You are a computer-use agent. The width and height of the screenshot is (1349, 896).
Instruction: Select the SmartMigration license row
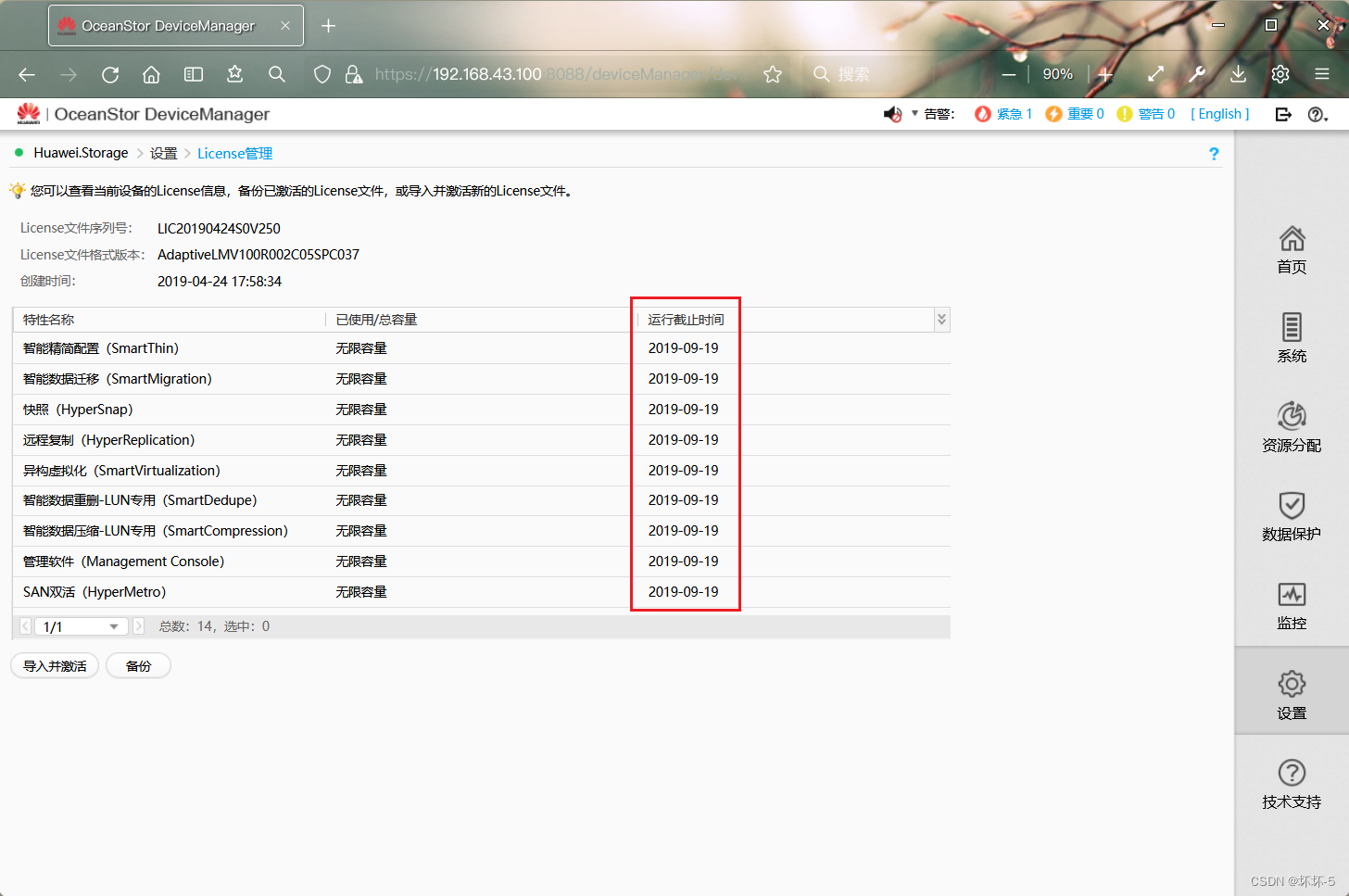tap(482, 379)
